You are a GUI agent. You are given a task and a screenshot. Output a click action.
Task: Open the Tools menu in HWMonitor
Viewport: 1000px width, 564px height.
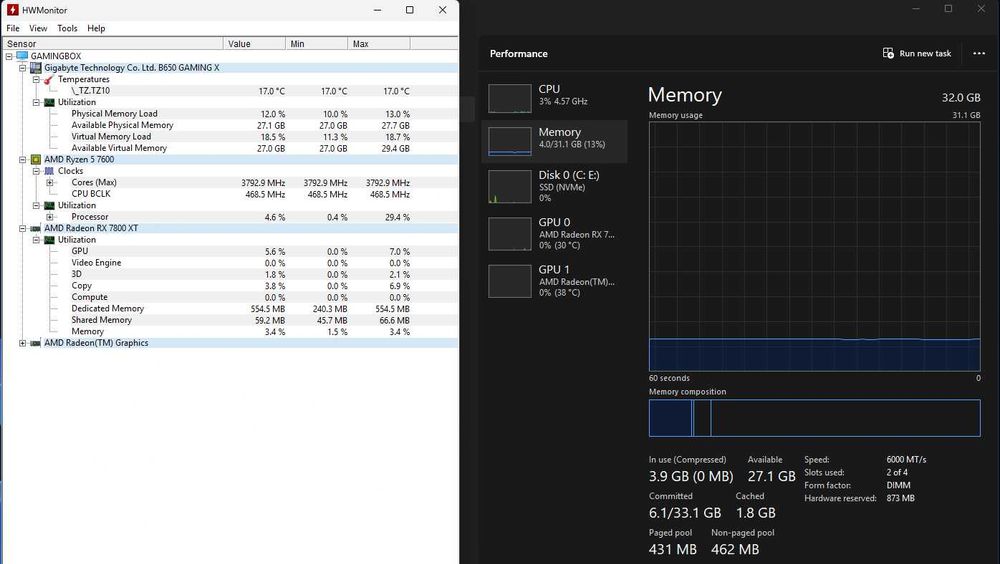tap(67, 28)
